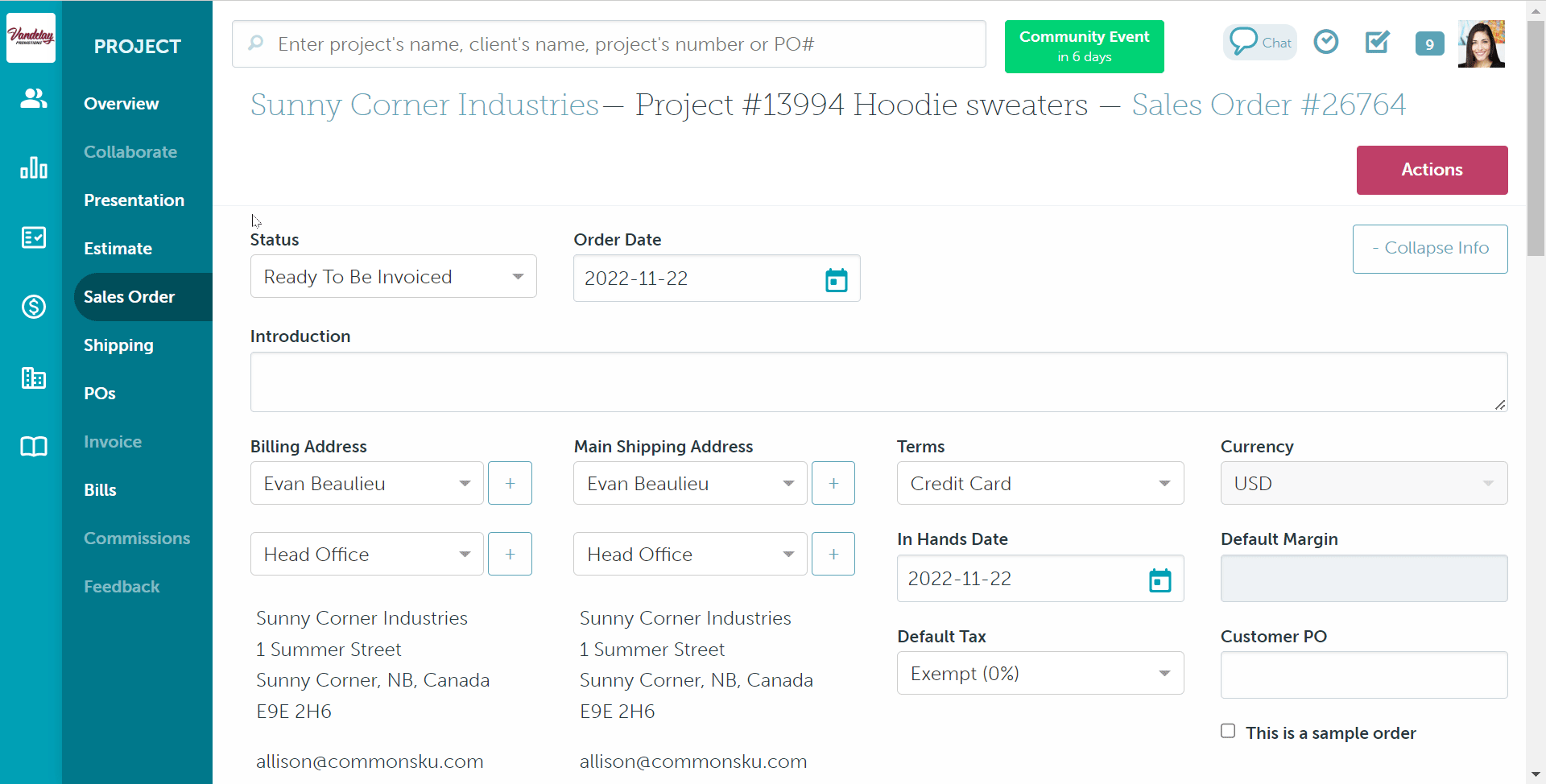Open the Sunny Corner Industries client link
Image resolution: width=1546 pixels, height=784 pixels.
tap(424, 105)
